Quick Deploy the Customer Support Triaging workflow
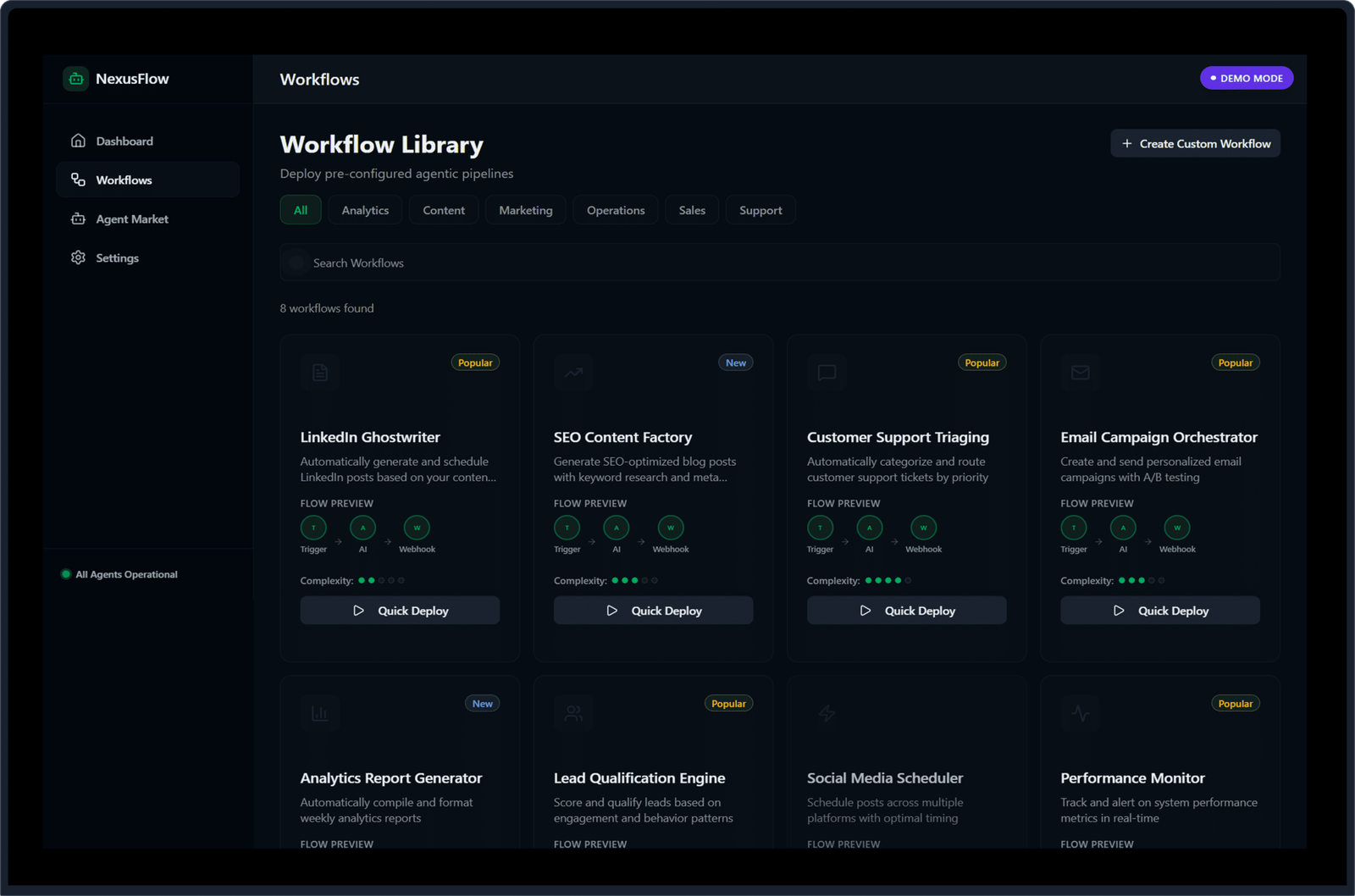 (x=906, y=611)
